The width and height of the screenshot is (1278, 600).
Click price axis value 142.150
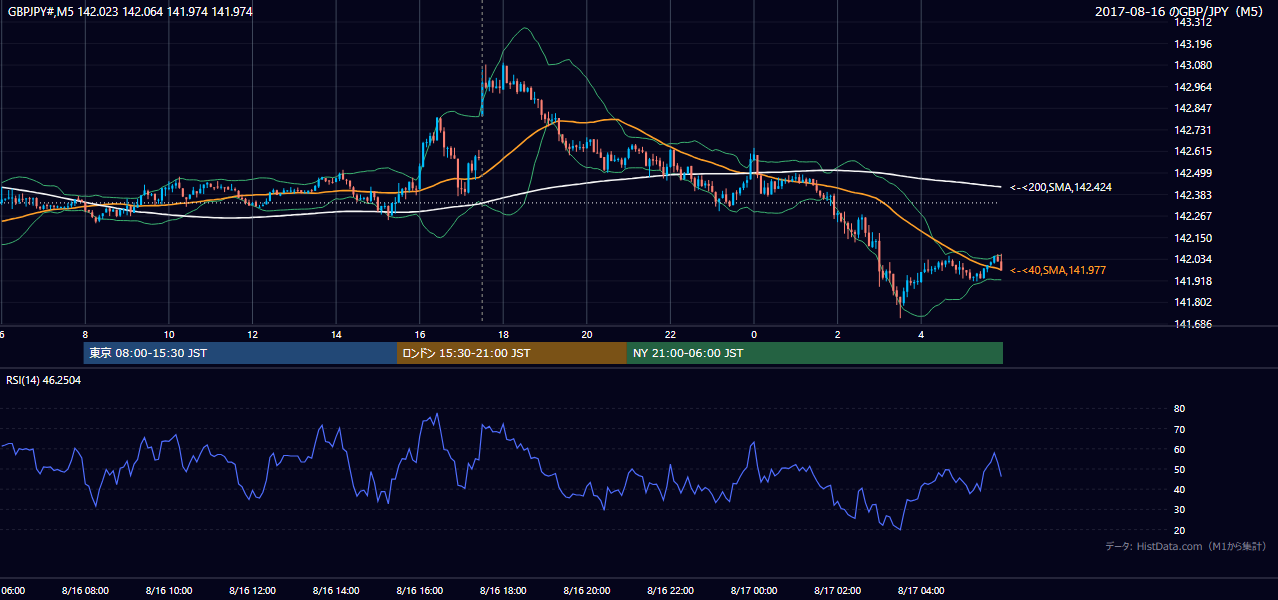click(x=1192, y=238)
